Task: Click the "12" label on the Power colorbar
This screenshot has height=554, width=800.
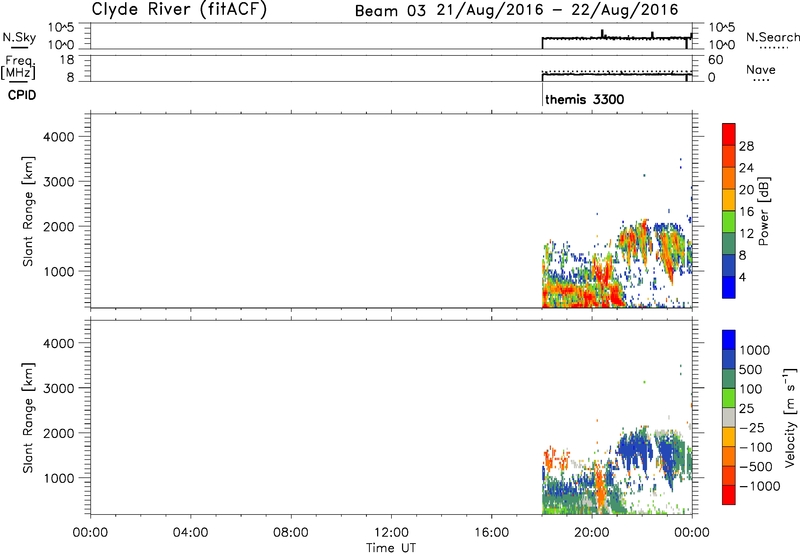Action: (746, 234)
